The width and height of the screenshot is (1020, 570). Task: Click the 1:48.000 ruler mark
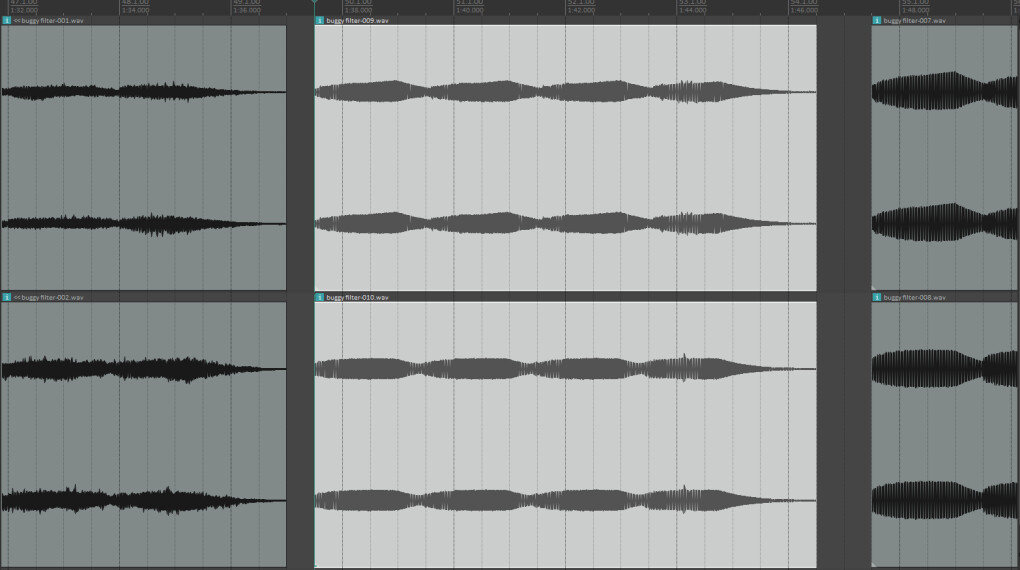click(x=915, y=10)
